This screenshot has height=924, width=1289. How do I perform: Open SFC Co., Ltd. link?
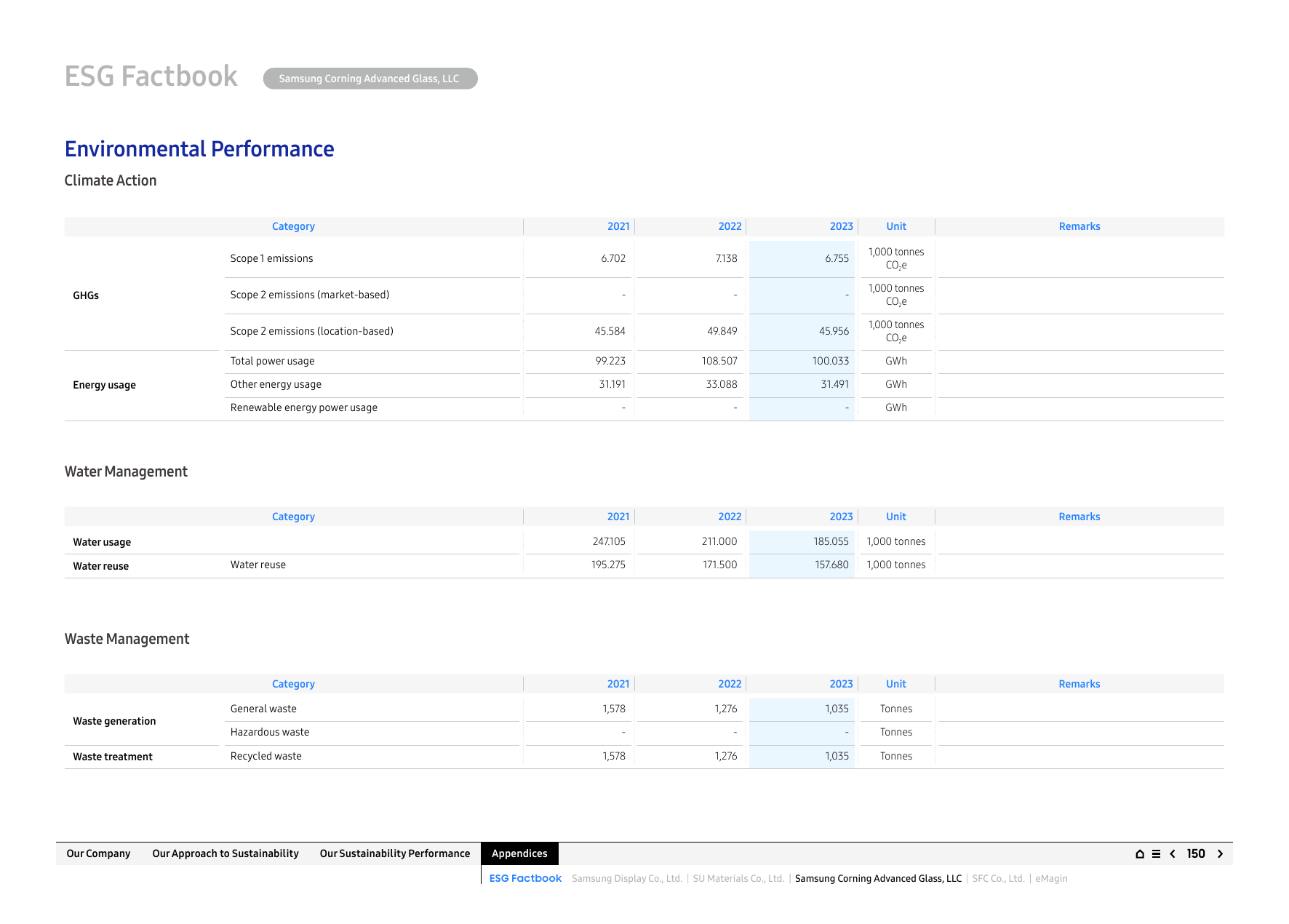[998, 878]
